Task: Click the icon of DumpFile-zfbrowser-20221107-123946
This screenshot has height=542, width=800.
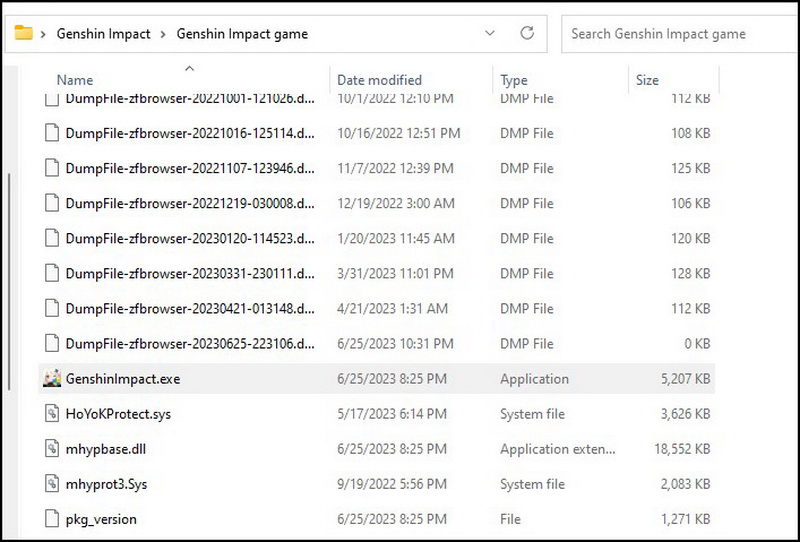Action: pyautogui.click(x=52, y=168)
